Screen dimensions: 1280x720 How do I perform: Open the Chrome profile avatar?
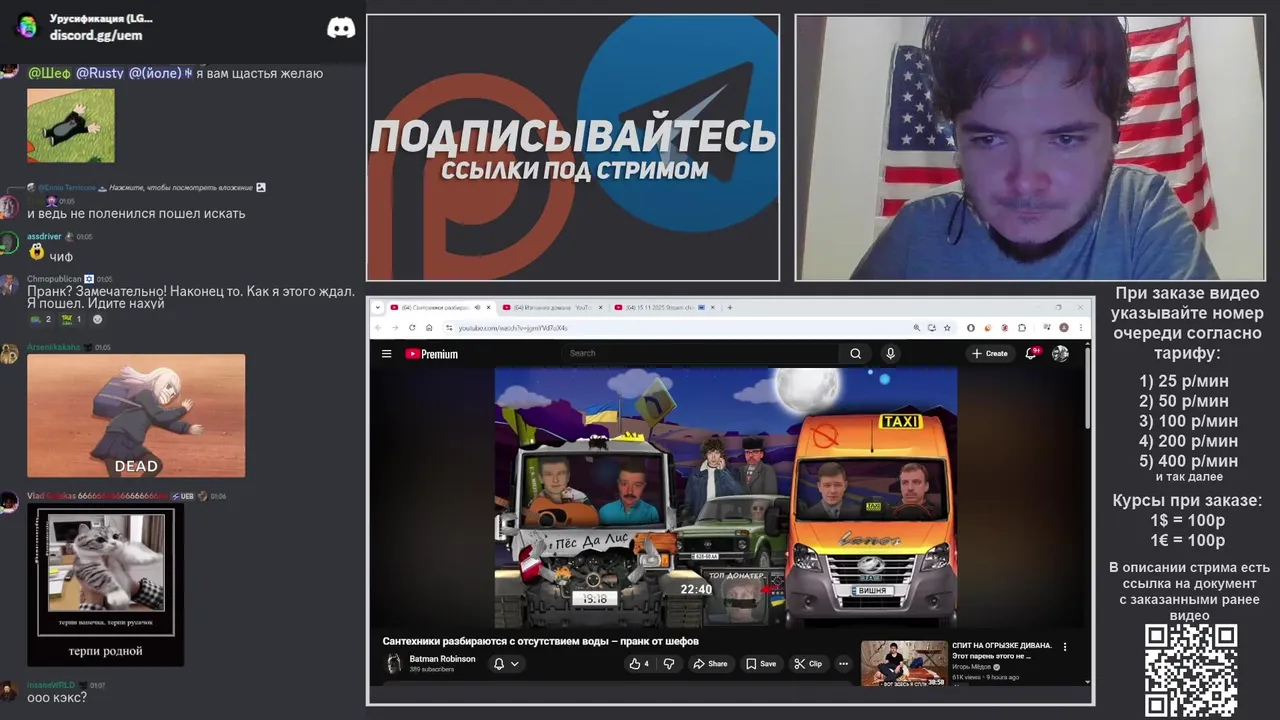(x=1064, y=328)
